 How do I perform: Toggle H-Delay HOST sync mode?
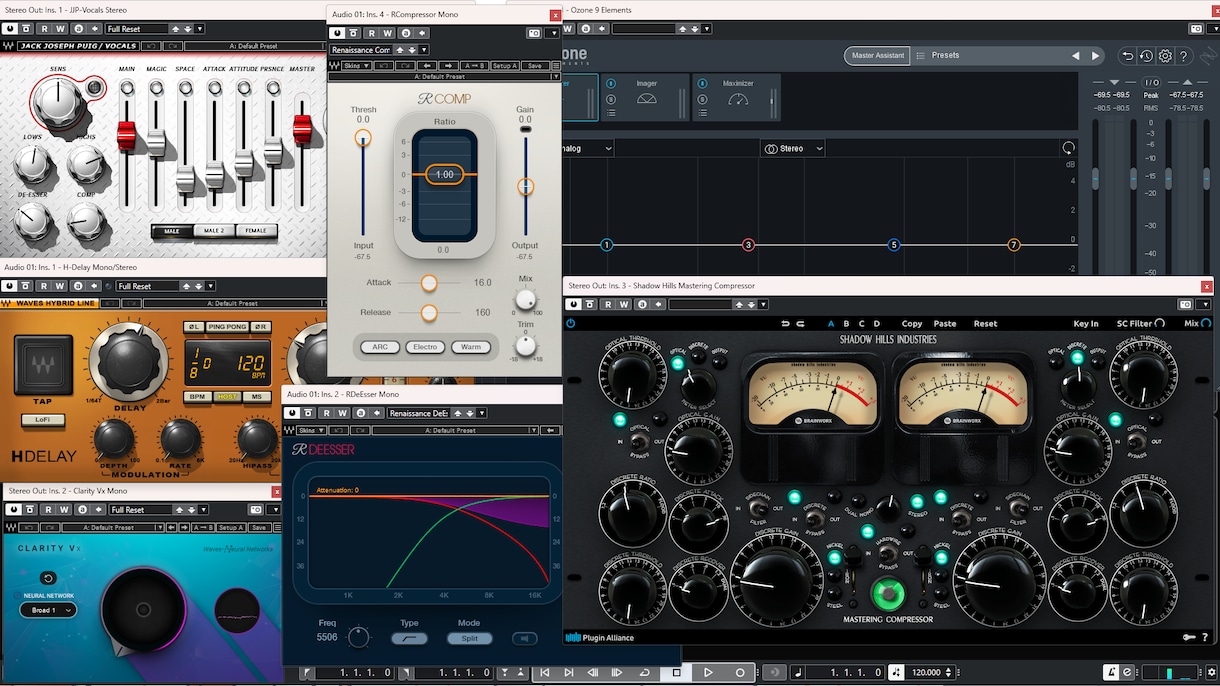coord(227,397)
